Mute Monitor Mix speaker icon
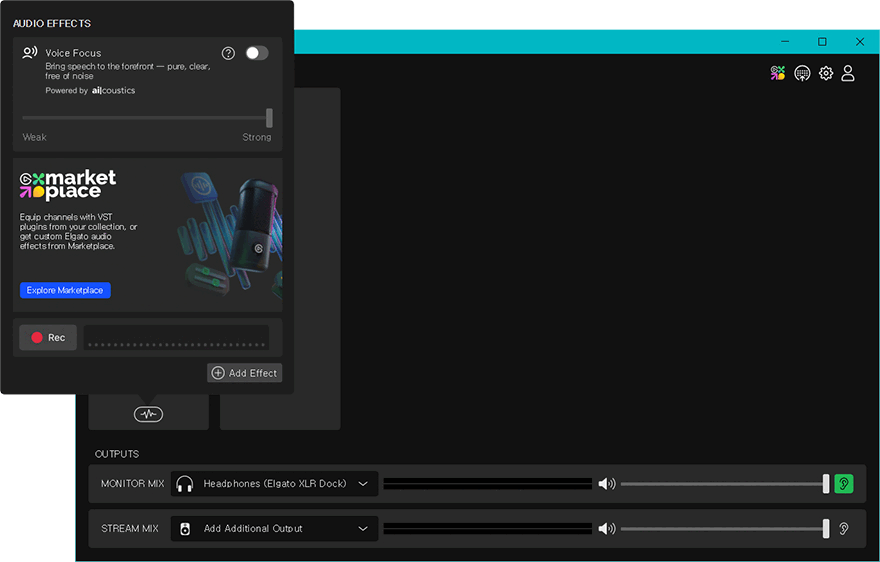Screen dimensions: 880x562 click(x=607, y=483)
